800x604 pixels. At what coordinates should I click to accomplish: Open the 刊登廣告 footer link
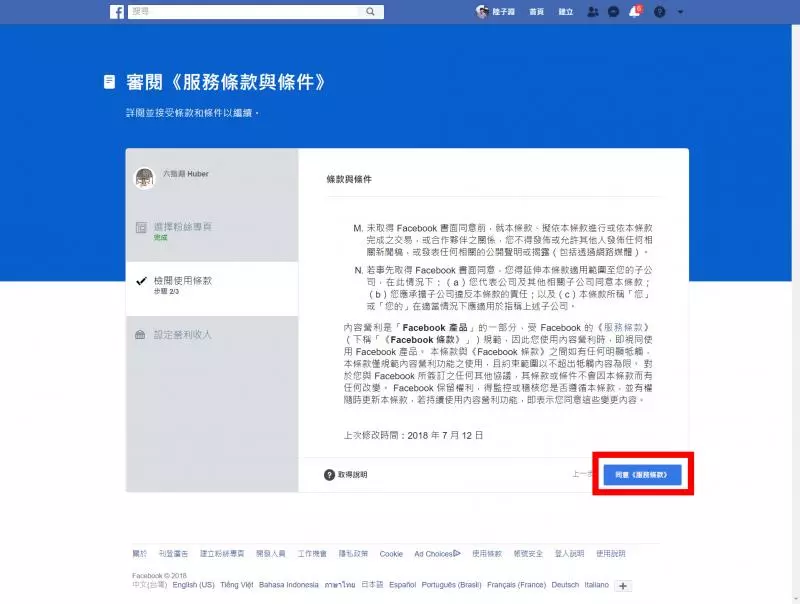(173, 553)
